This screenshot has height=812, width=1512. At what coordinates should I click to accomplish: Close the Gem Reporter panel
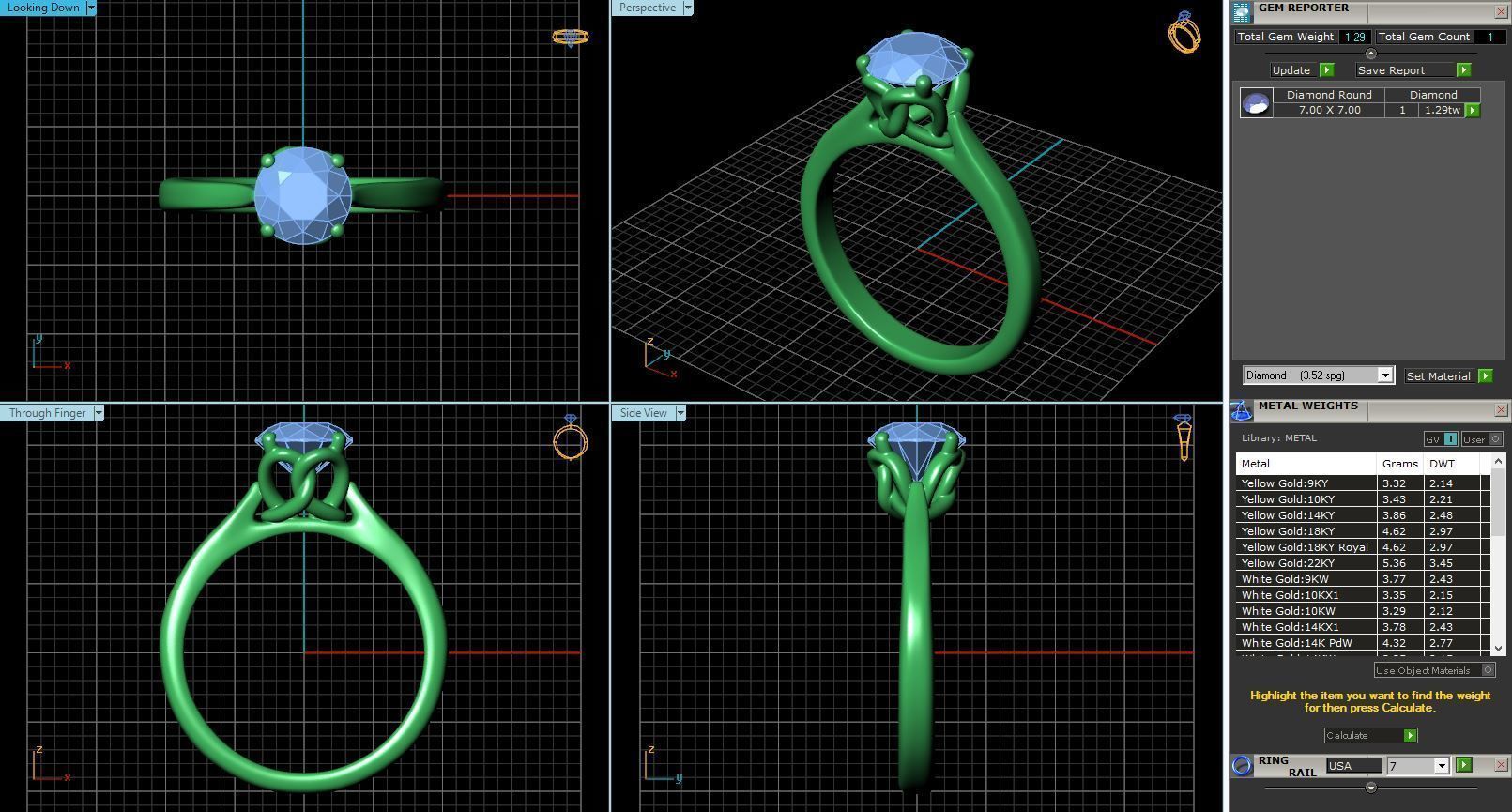[1500, 12]
